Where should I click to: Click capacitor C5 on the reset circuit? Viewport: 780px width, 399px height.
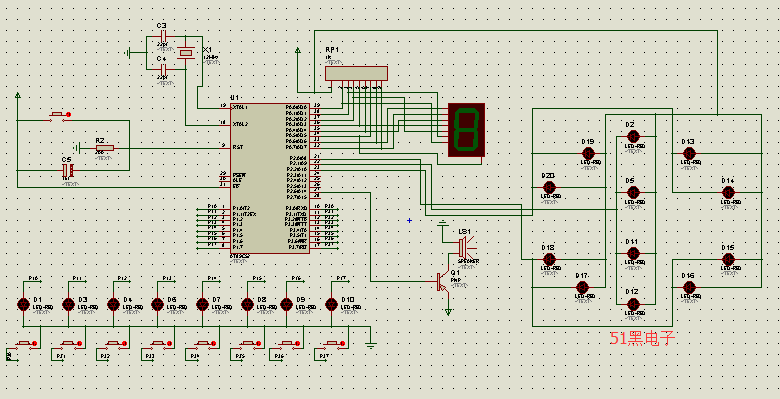(68, 170)
